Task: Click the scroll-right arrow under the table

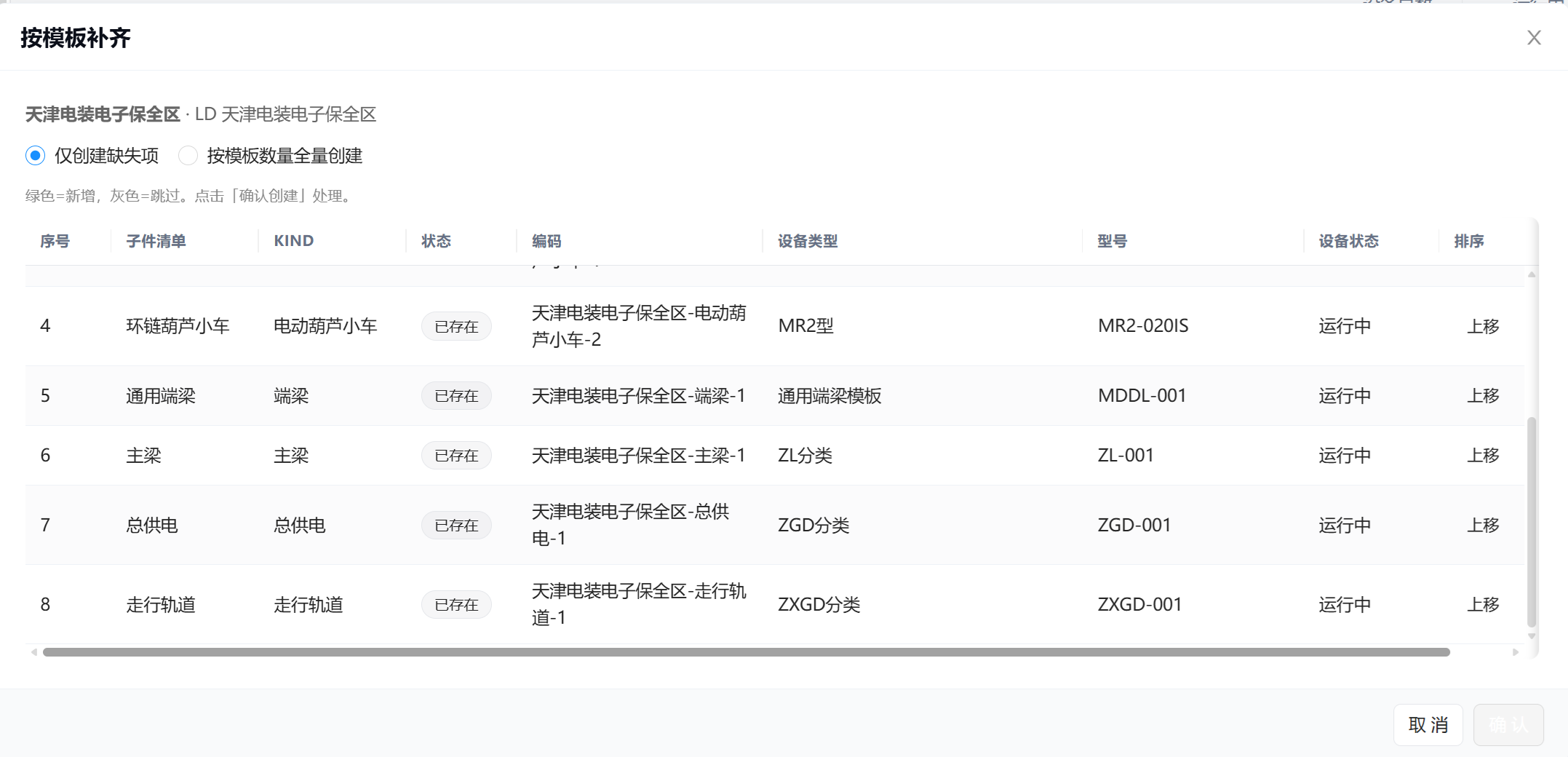Action: (1516, 652)
